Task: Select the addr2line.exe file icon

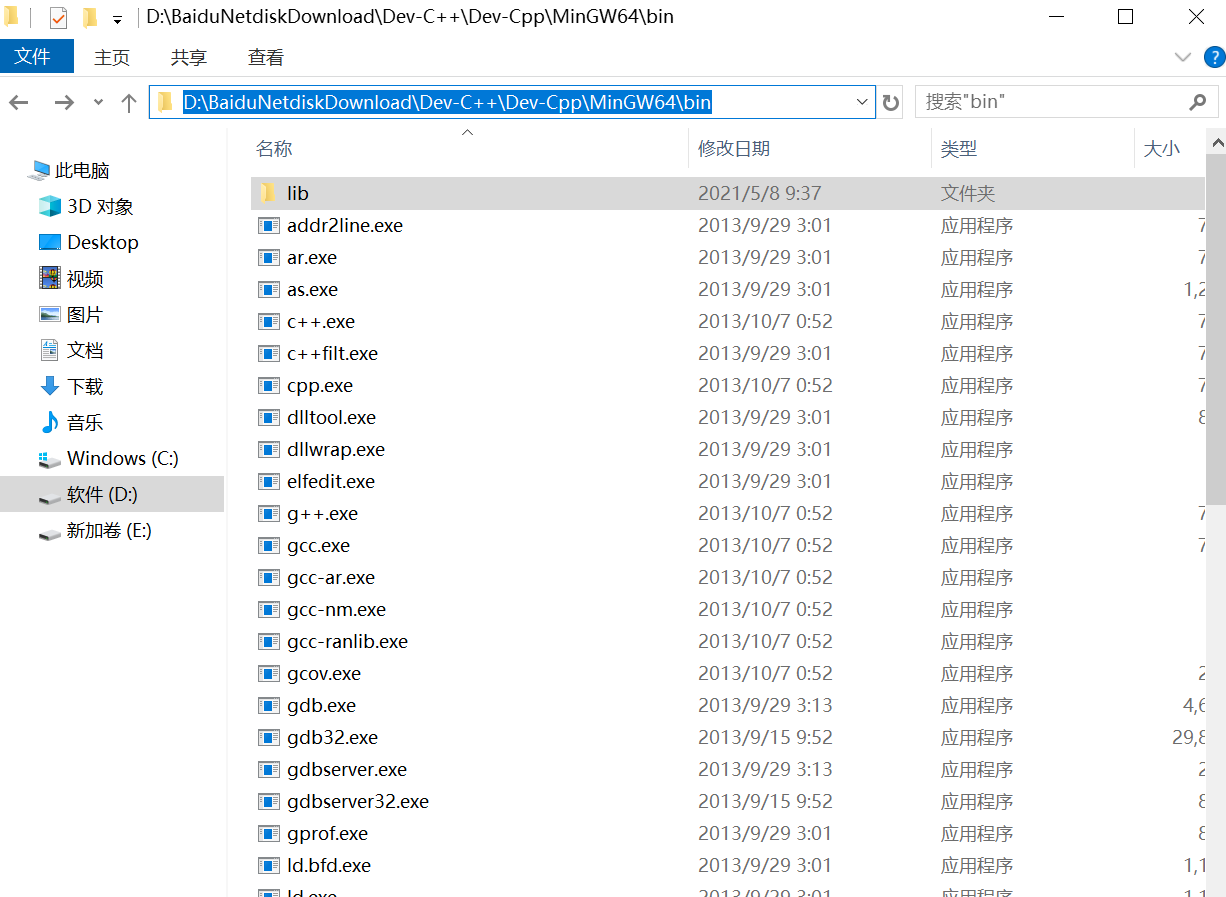Action: click(268, 226)
